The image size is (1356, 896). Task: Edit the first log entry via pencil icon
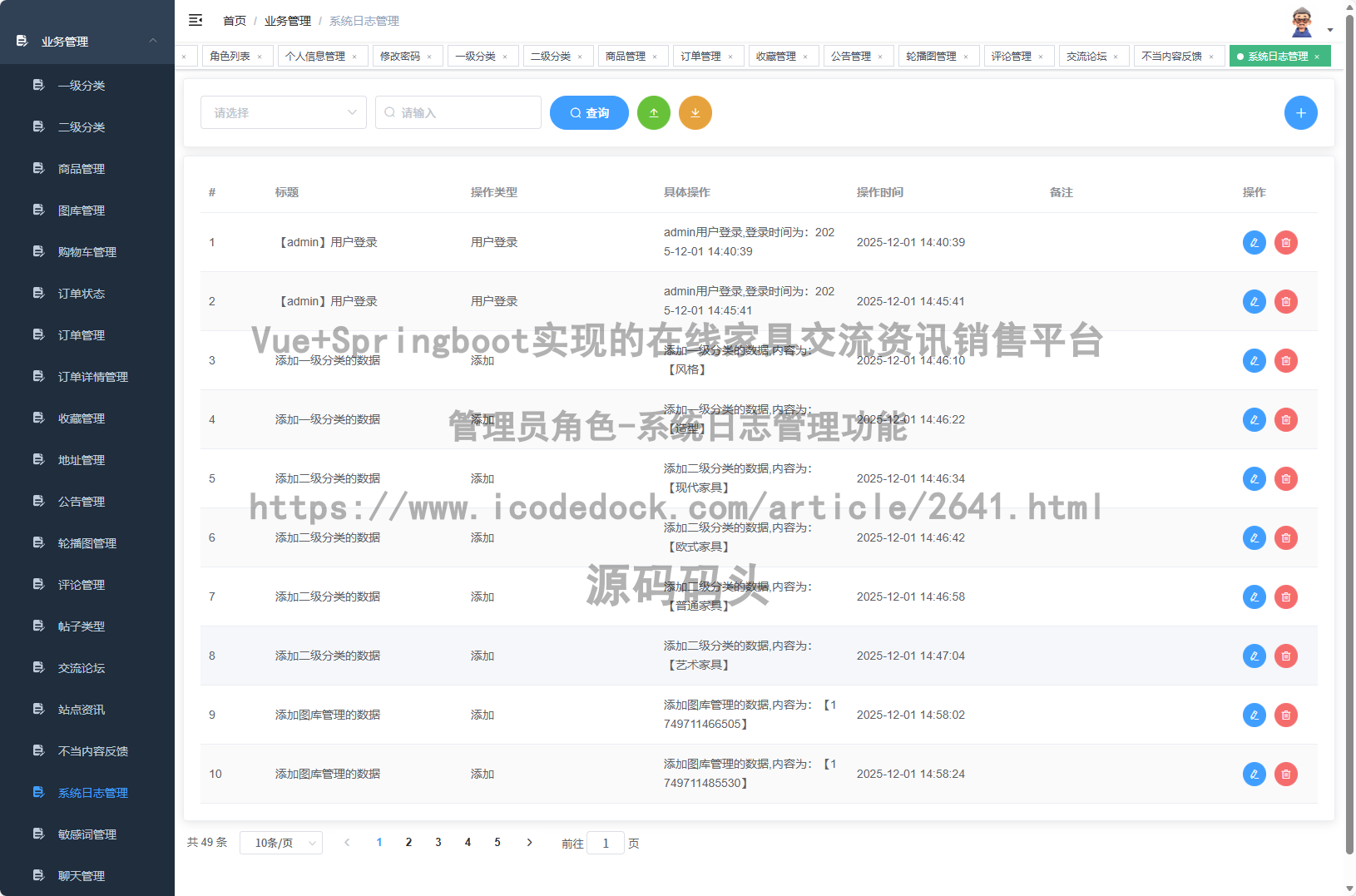click(x=1254, y=242)
